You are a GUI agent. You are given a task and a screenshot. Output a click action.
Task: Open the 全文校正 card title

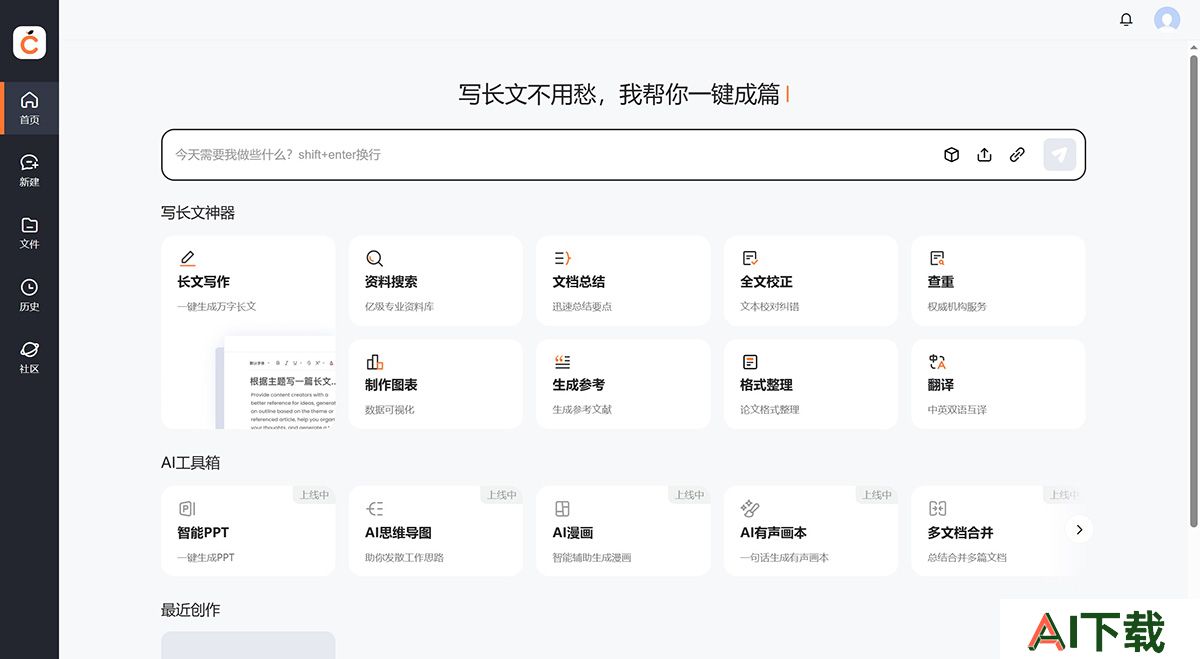[x=766, y=282]
